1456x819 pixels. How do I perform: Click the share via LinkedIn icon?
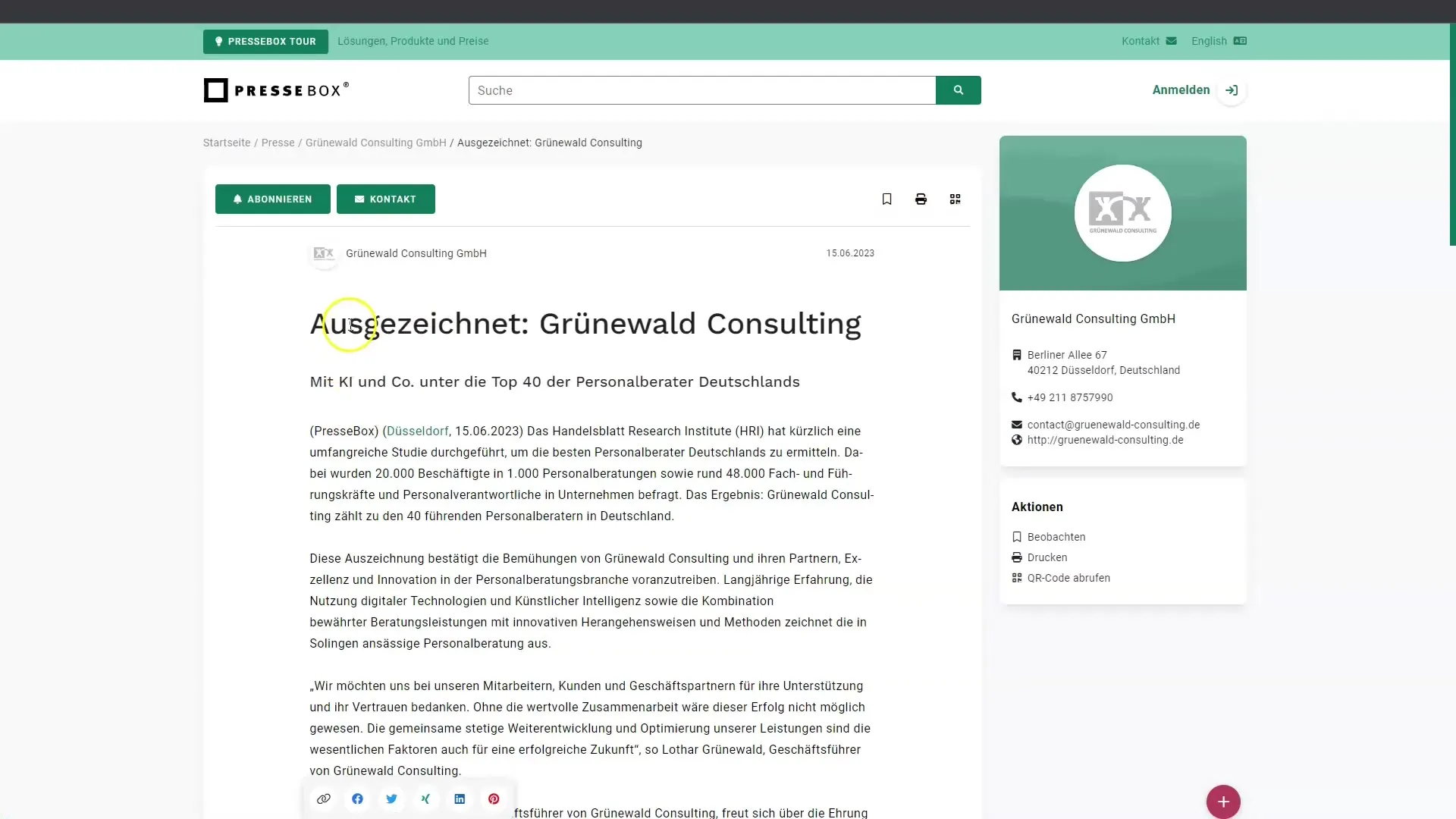[459, 798]
